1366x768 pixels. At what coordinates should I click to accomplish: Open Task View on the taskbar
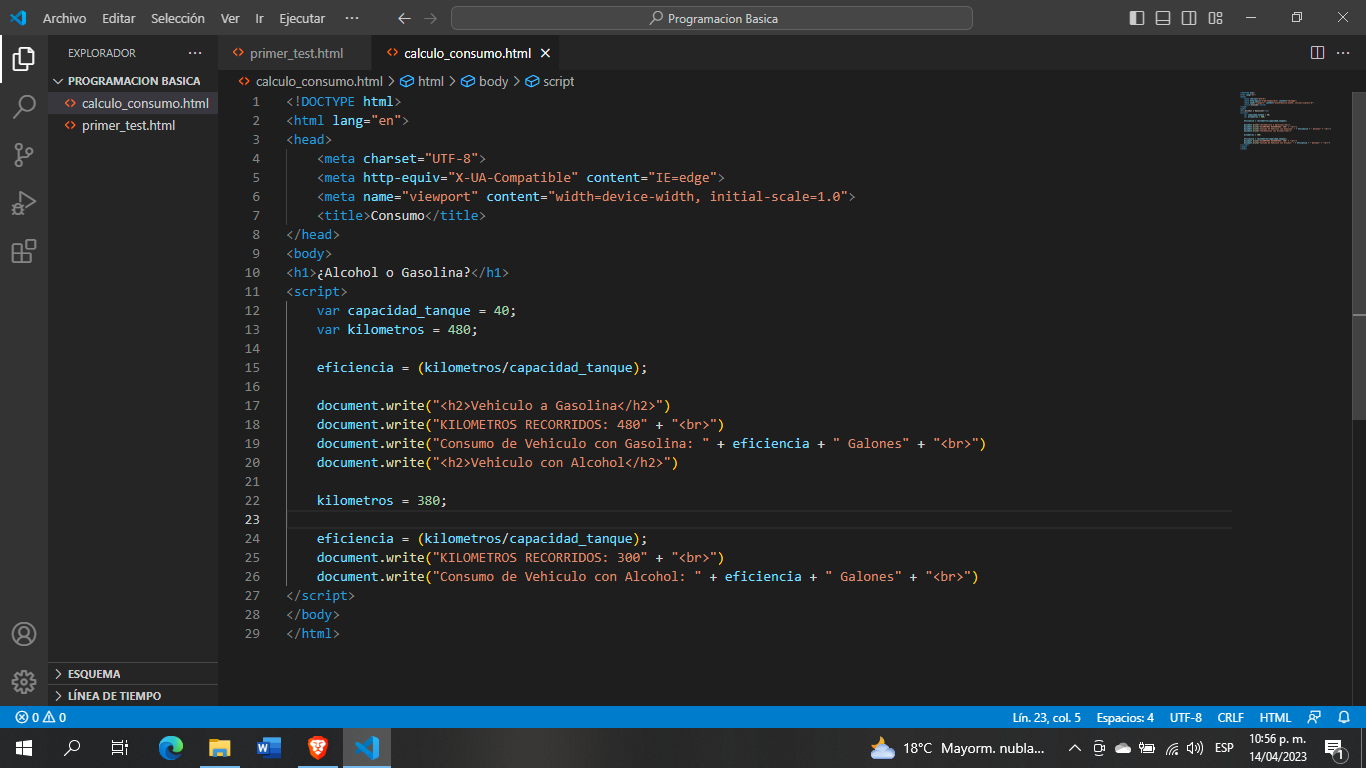[x=120, y=747]
